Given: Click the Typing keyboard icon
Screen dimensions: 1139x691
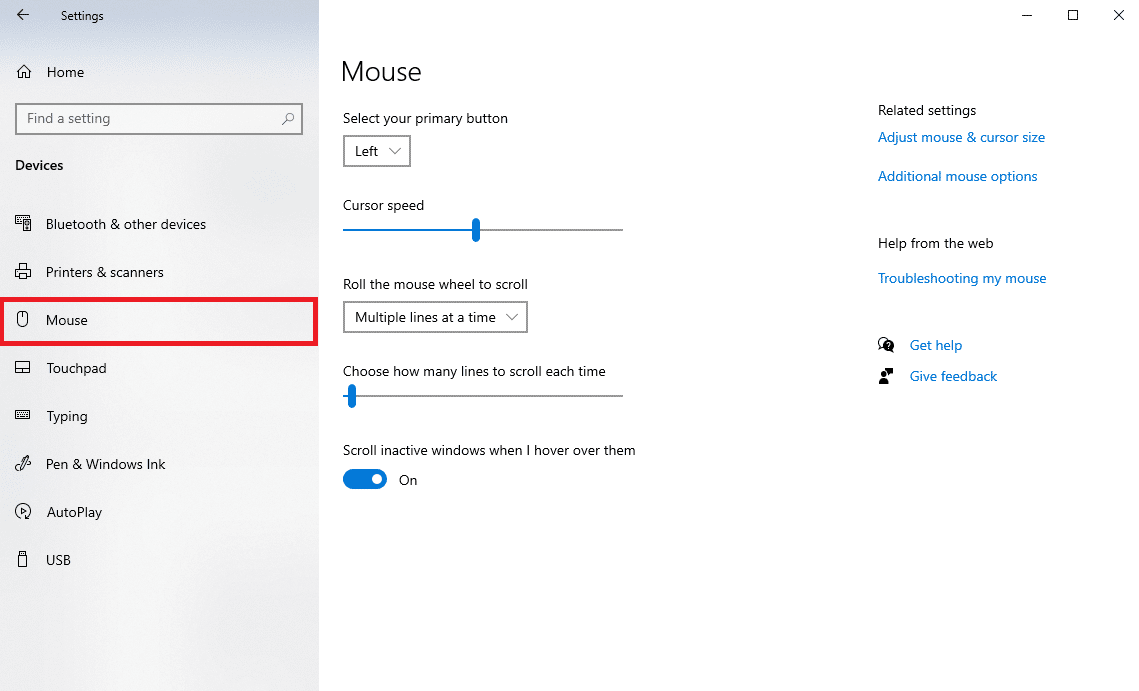Looking at the screenshot, I should point(23,415).
